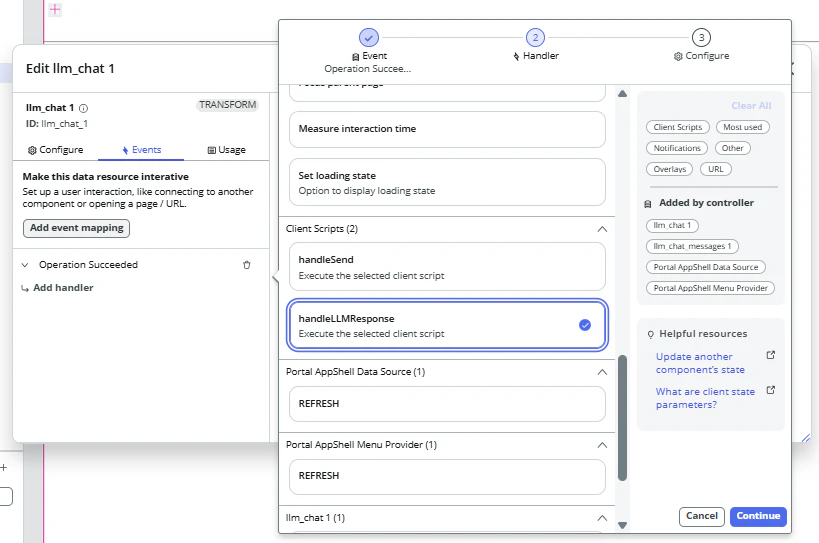Select the Measure interaction time handler
Viewport: 819px width, 543px height.
447,129
